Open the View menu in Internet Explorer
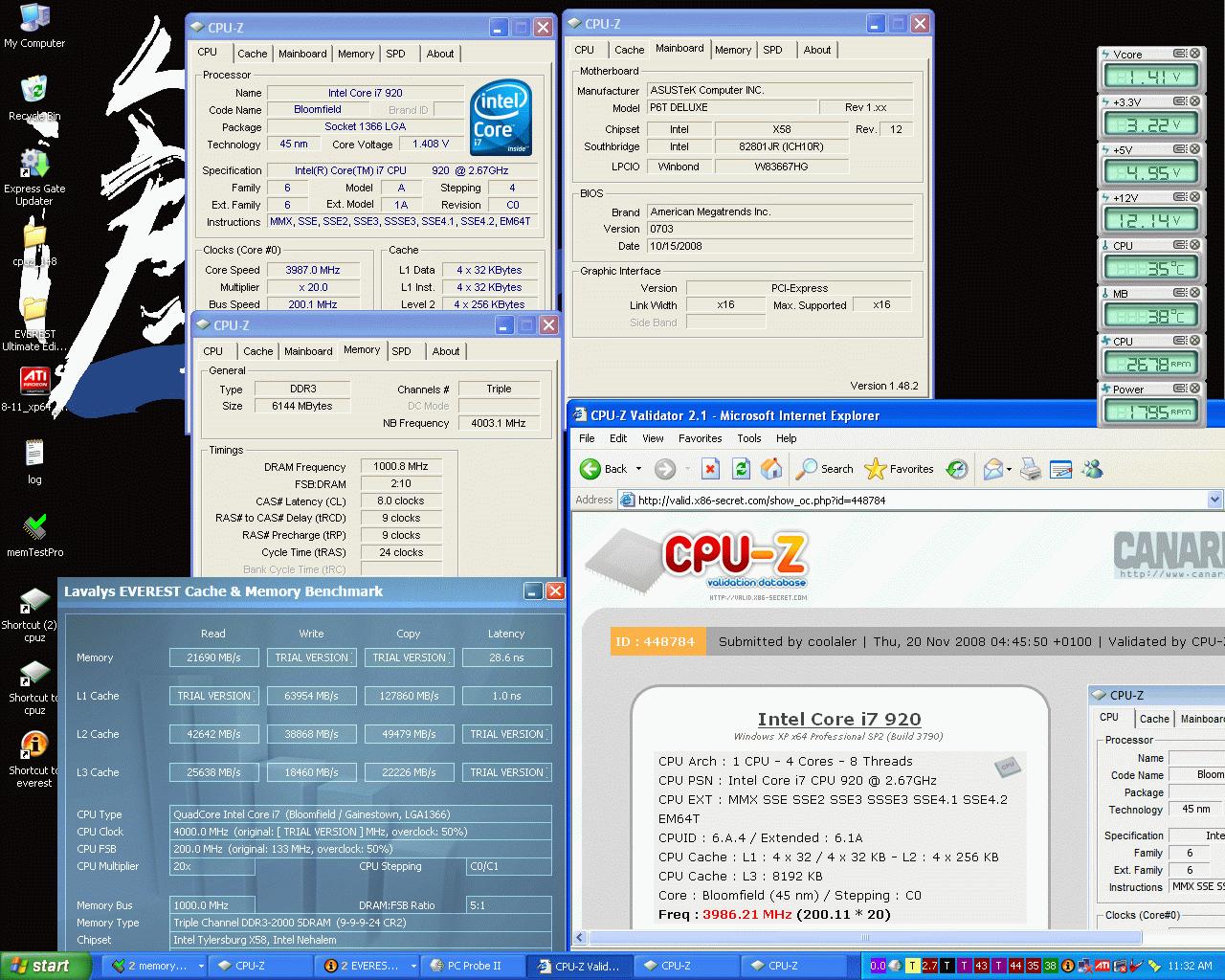The width and height of the screenshot is (1225, 980). tap(653, 438)
